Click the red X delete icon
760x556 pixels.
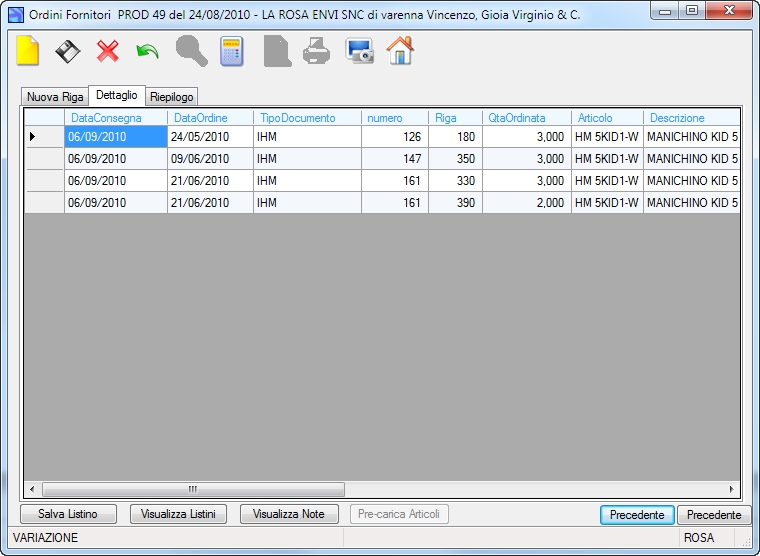pos(108,51)
